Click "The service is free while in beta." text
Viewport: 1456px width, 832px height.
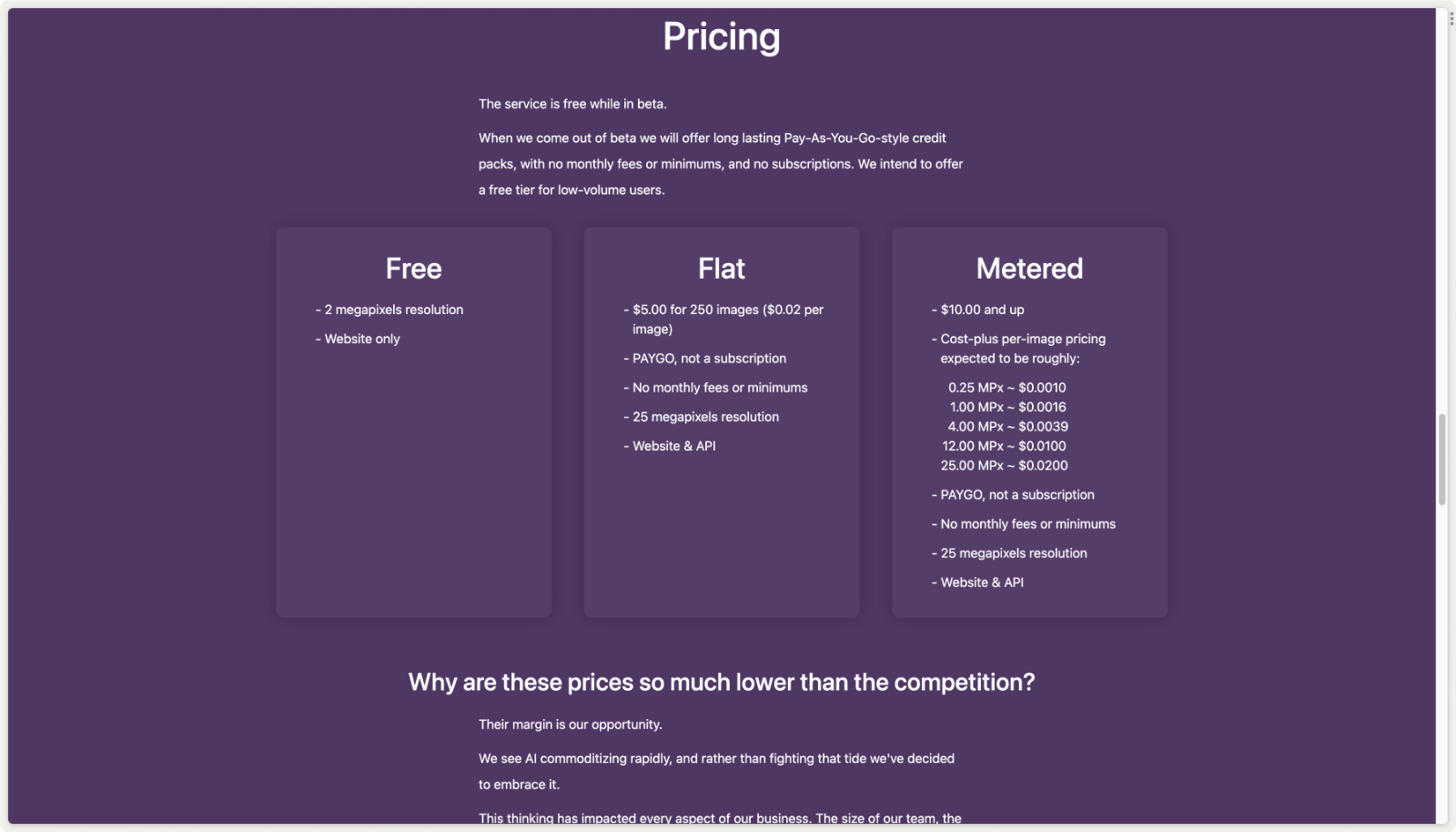572,104
